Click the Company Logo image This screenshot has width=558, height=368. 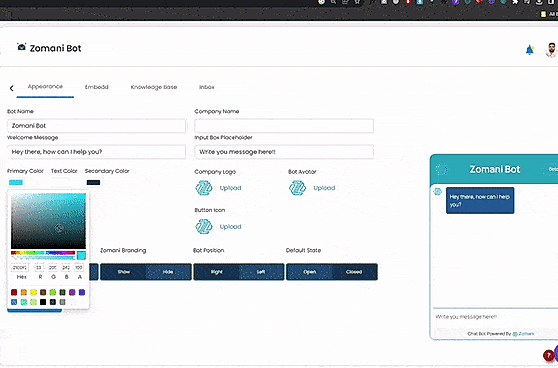tap(204, 188)
